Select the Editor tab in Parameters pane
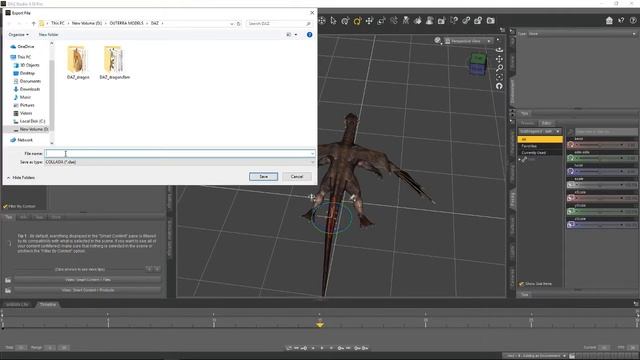Screen dimensions: 640x360 pos(546,123)
